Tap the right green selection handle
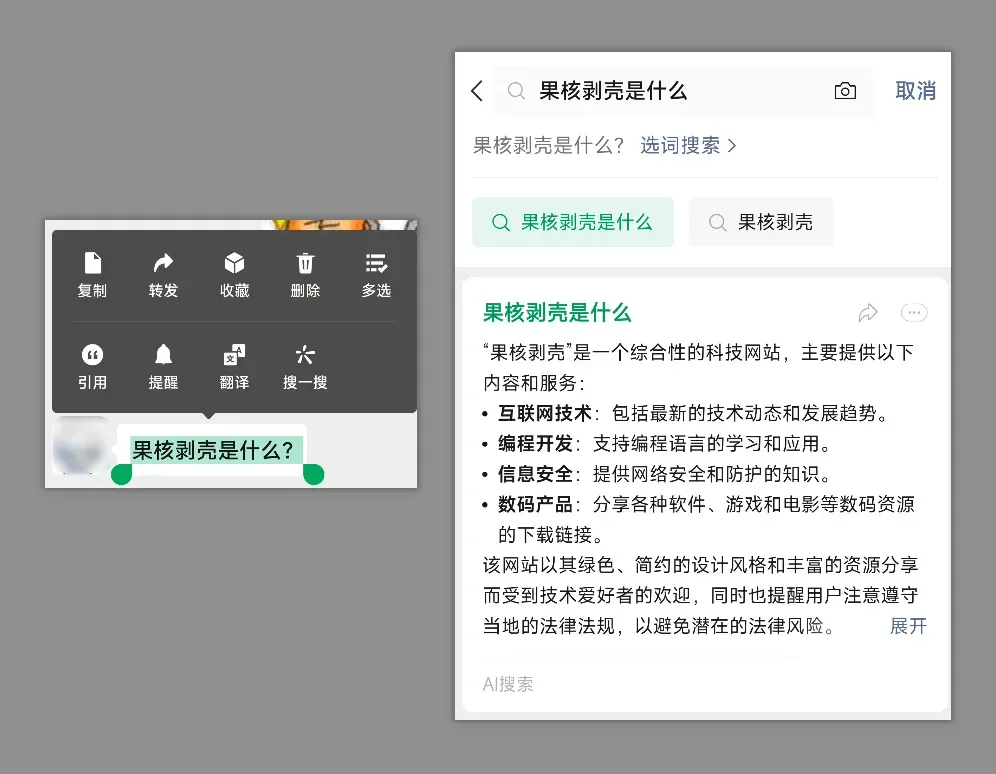Screen dimensions: 996x774 [314, 474]
